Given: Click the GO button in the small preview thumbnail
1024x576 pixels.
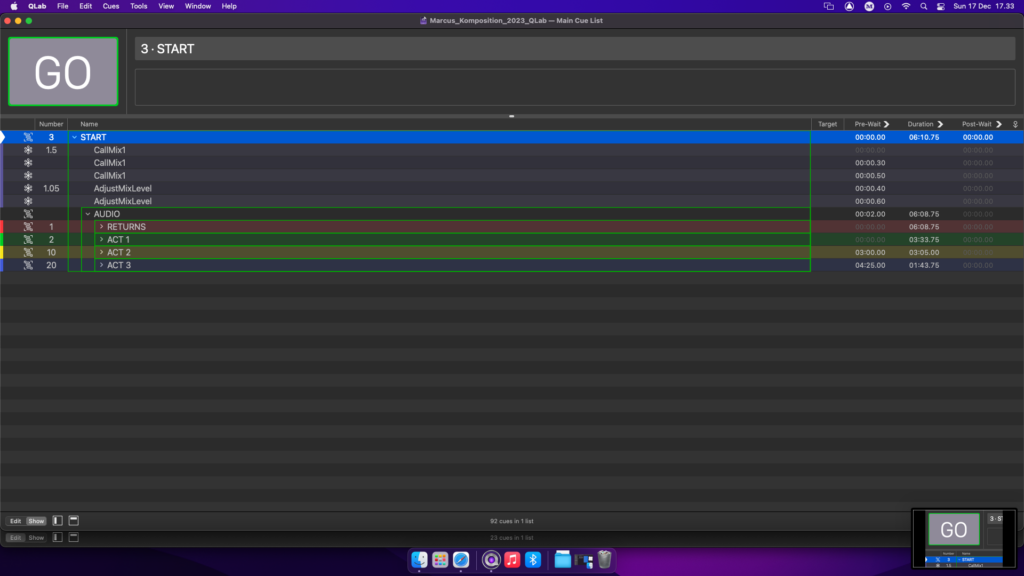Looking at the screenshot, I should [953, 529].
